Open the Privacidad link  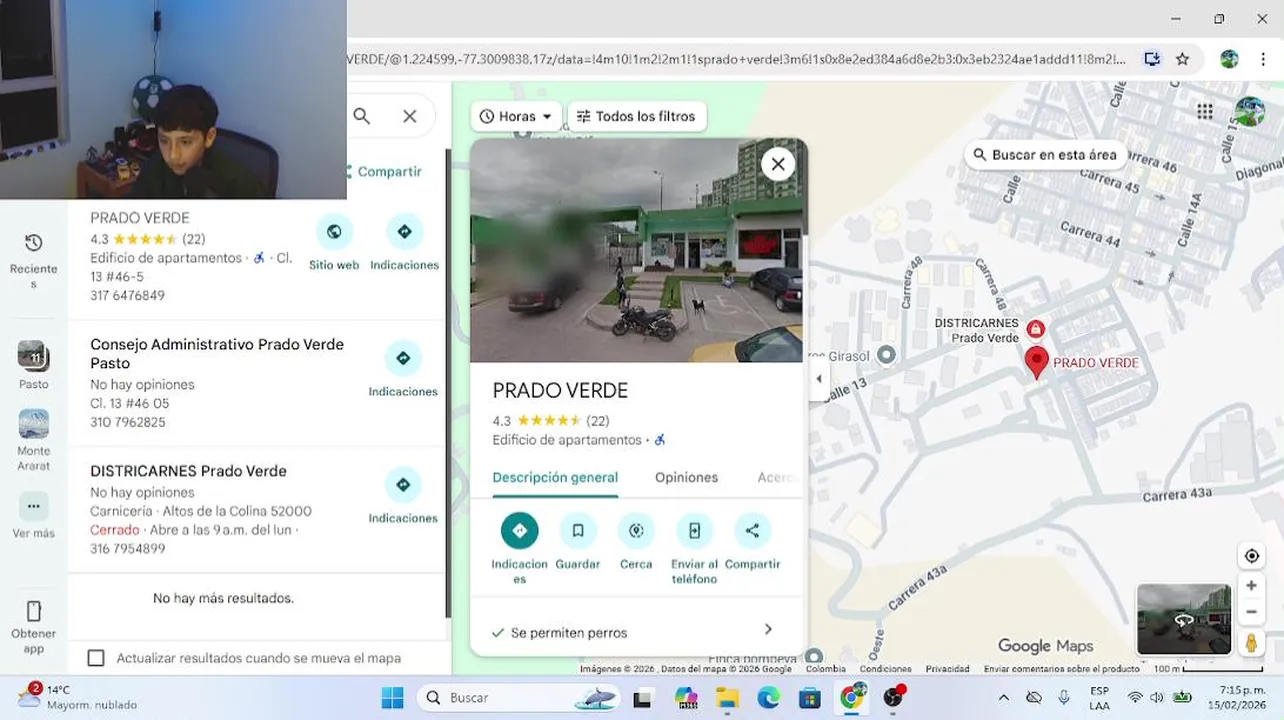point(947,669)
